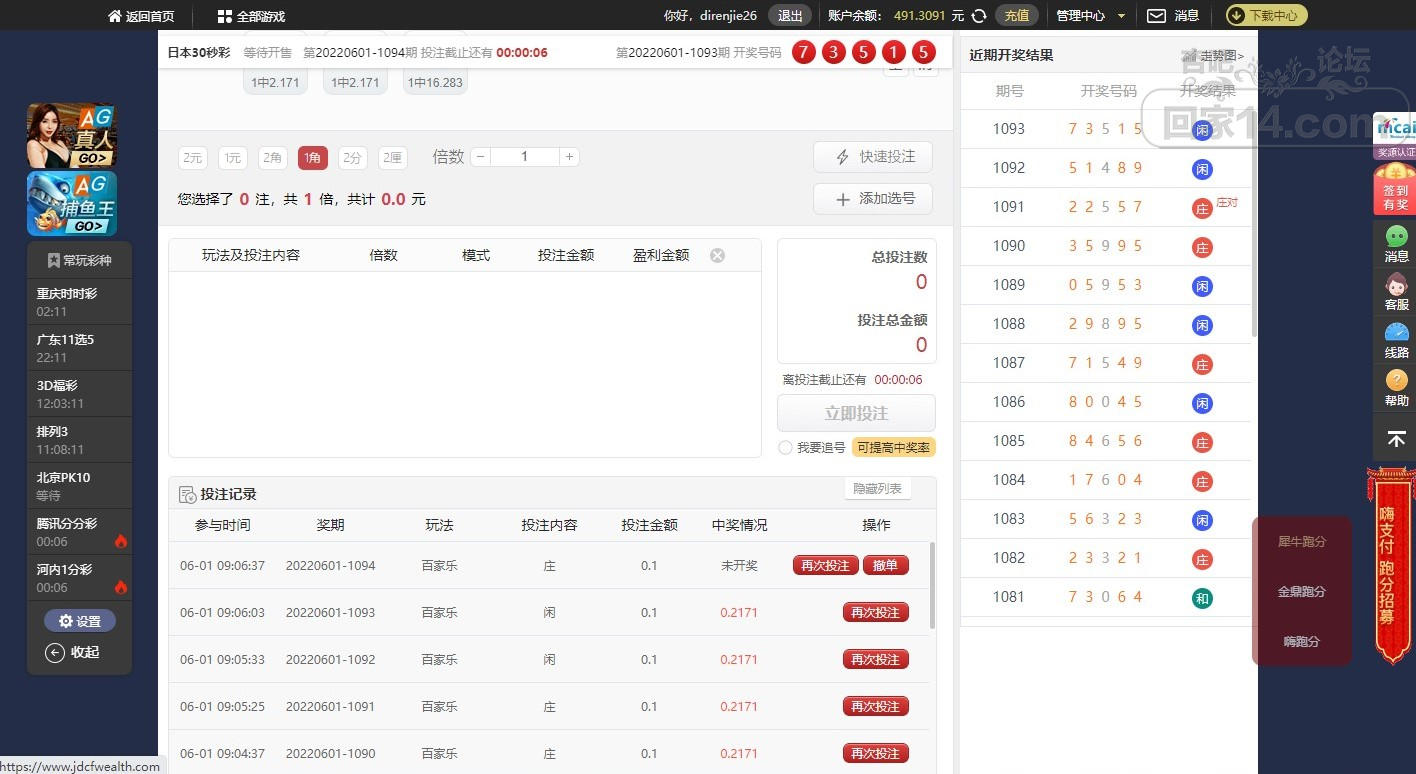This screenshot has height=774, width=1416.
Task: Click the 消息 envelope icon in top bar
Action: [1156, 16]
